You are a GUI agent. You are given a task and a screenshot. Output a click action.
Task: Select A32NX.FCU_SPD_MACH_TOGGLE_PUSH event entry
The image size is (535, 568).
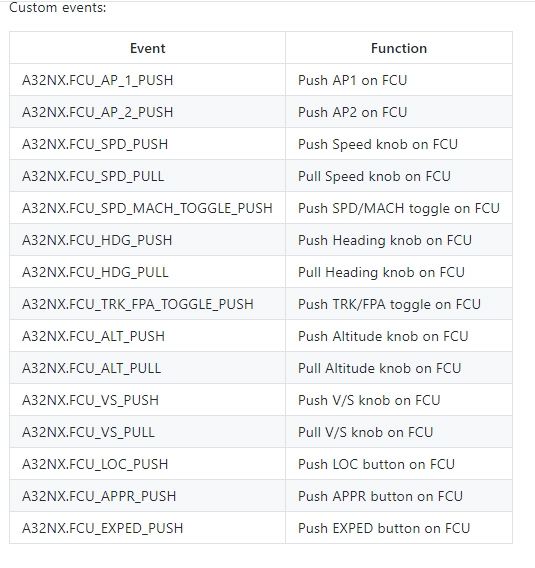pyautogui.click(x=147, y=208)
